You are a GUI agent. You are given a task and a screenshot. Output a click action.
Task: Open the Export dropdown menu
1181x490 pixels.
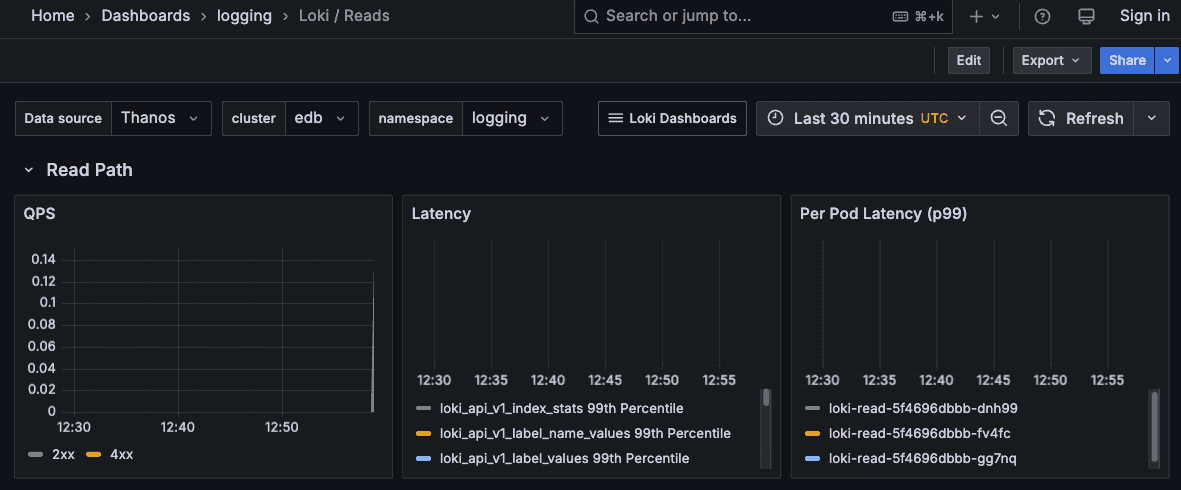(1051, 60)
